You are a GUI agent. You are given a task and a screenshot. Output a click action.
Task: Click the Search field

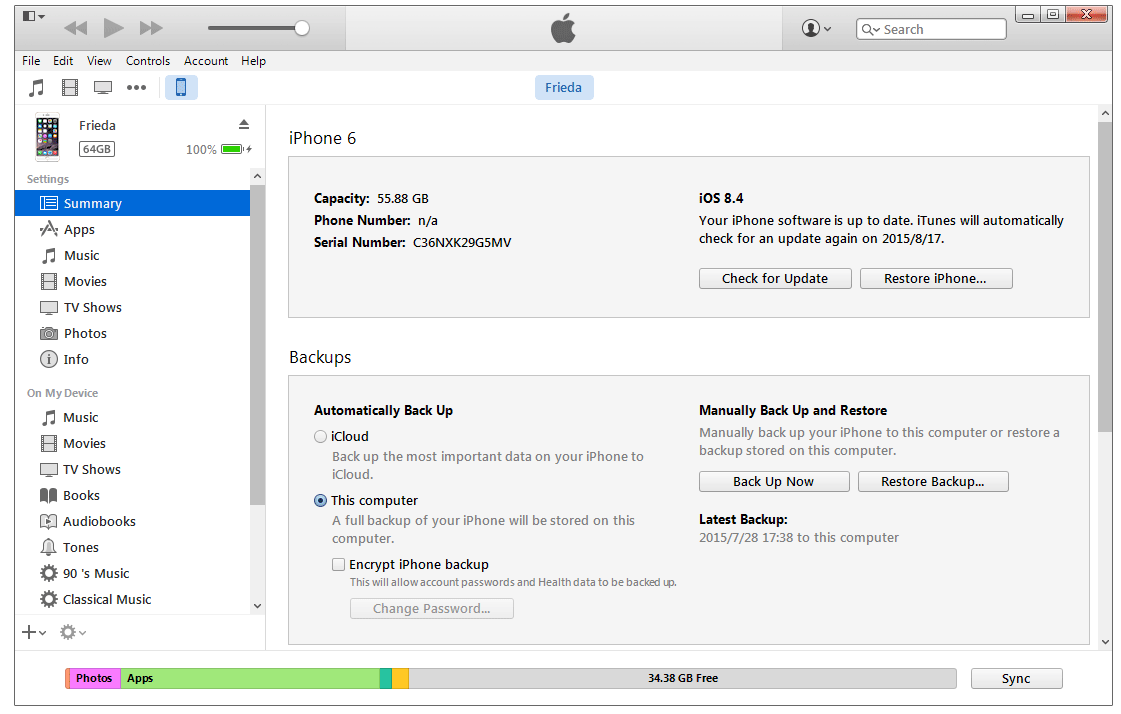pos(931,29)
